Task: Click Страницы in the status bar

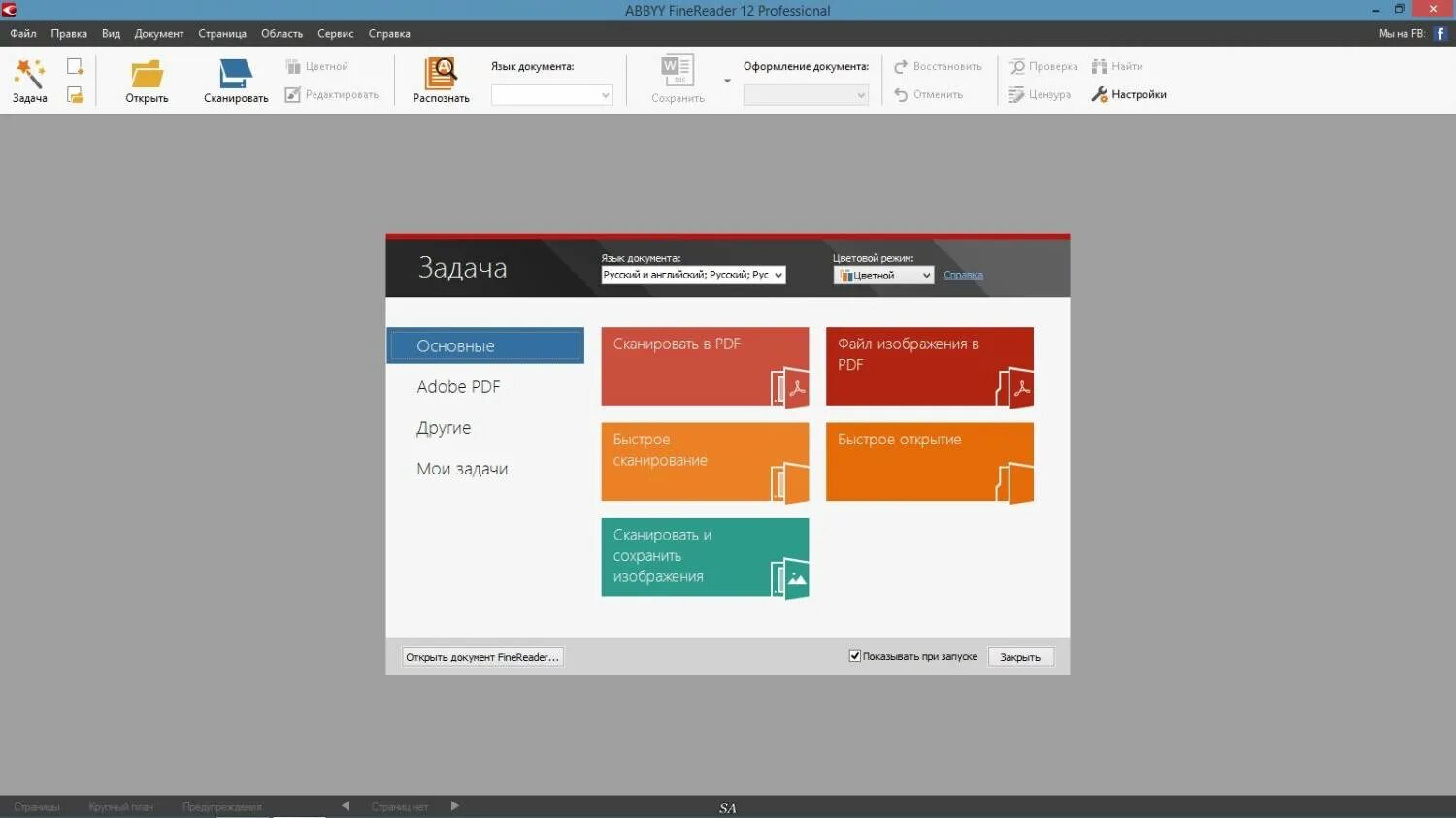Action: click(37, 807)
